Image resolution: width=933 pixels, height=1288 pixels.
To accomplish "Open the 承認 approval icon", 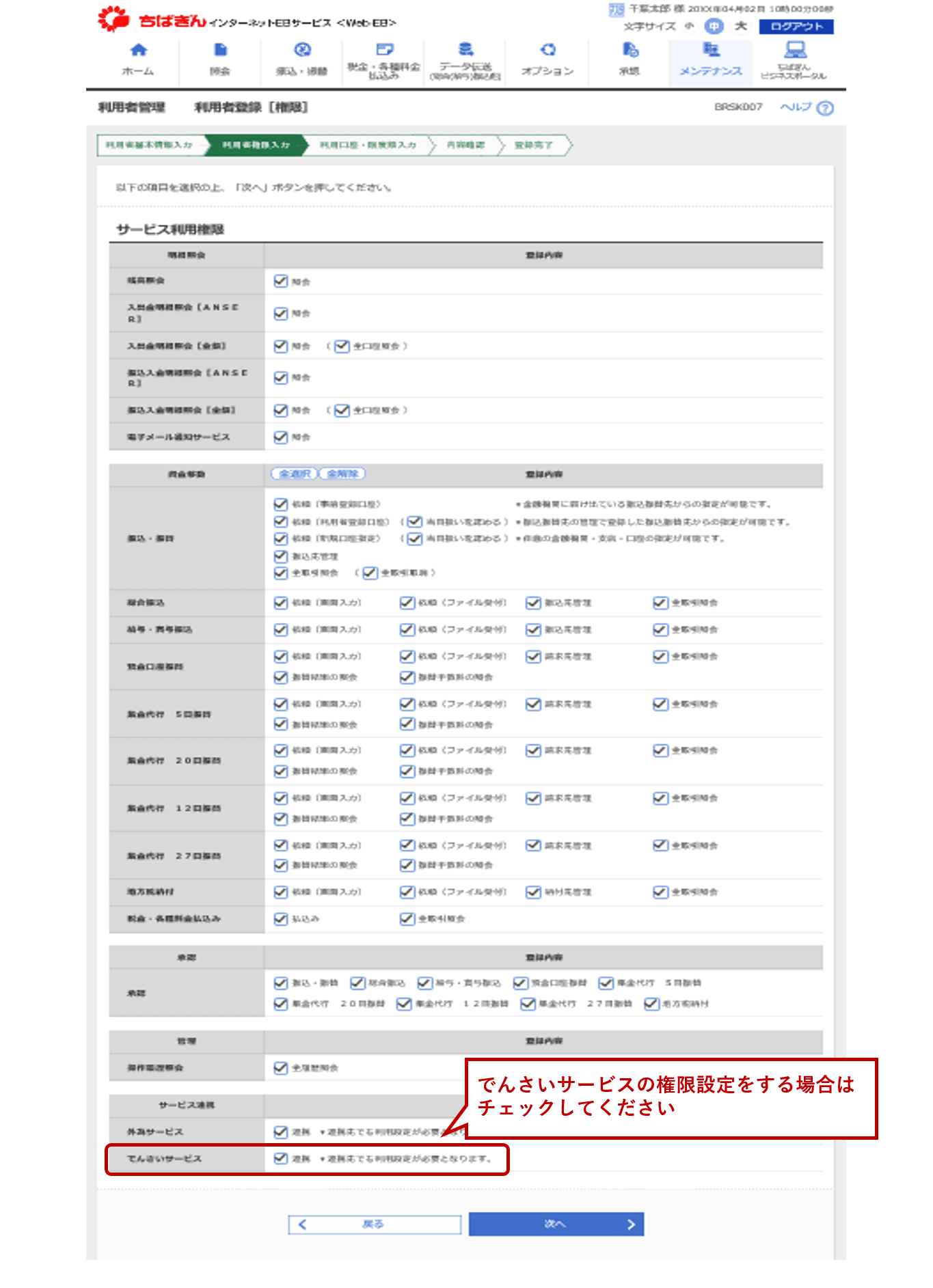I will pos(630,50).
